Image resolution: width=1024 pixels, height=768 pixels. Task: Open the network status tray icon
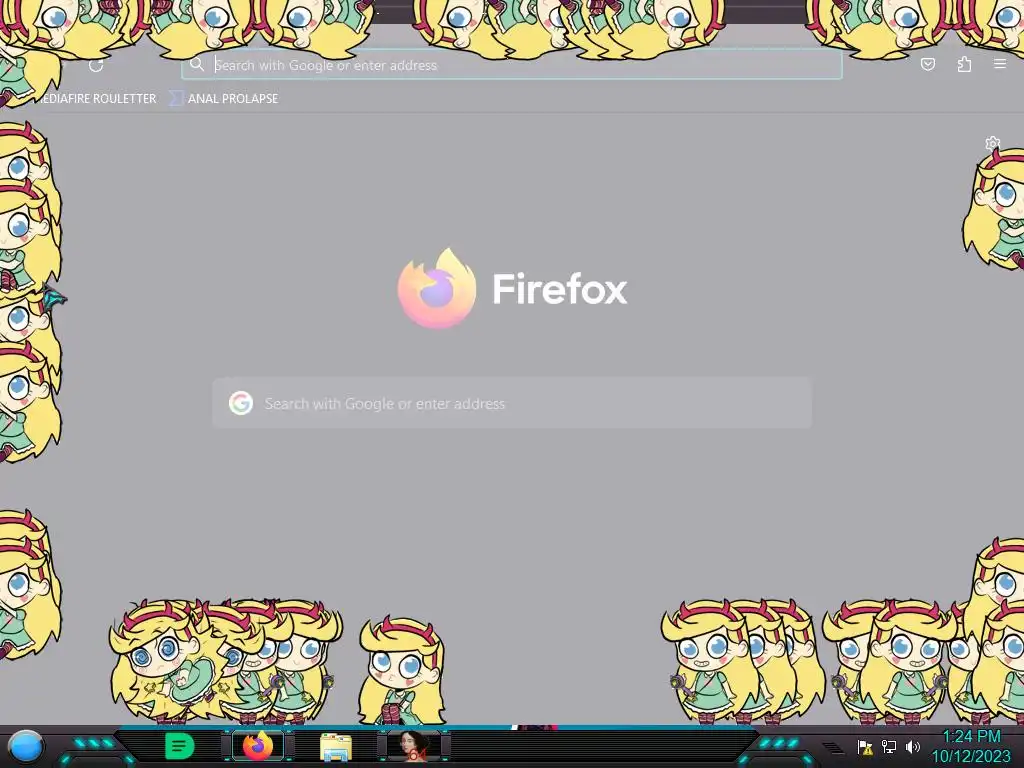click(889, 746)
